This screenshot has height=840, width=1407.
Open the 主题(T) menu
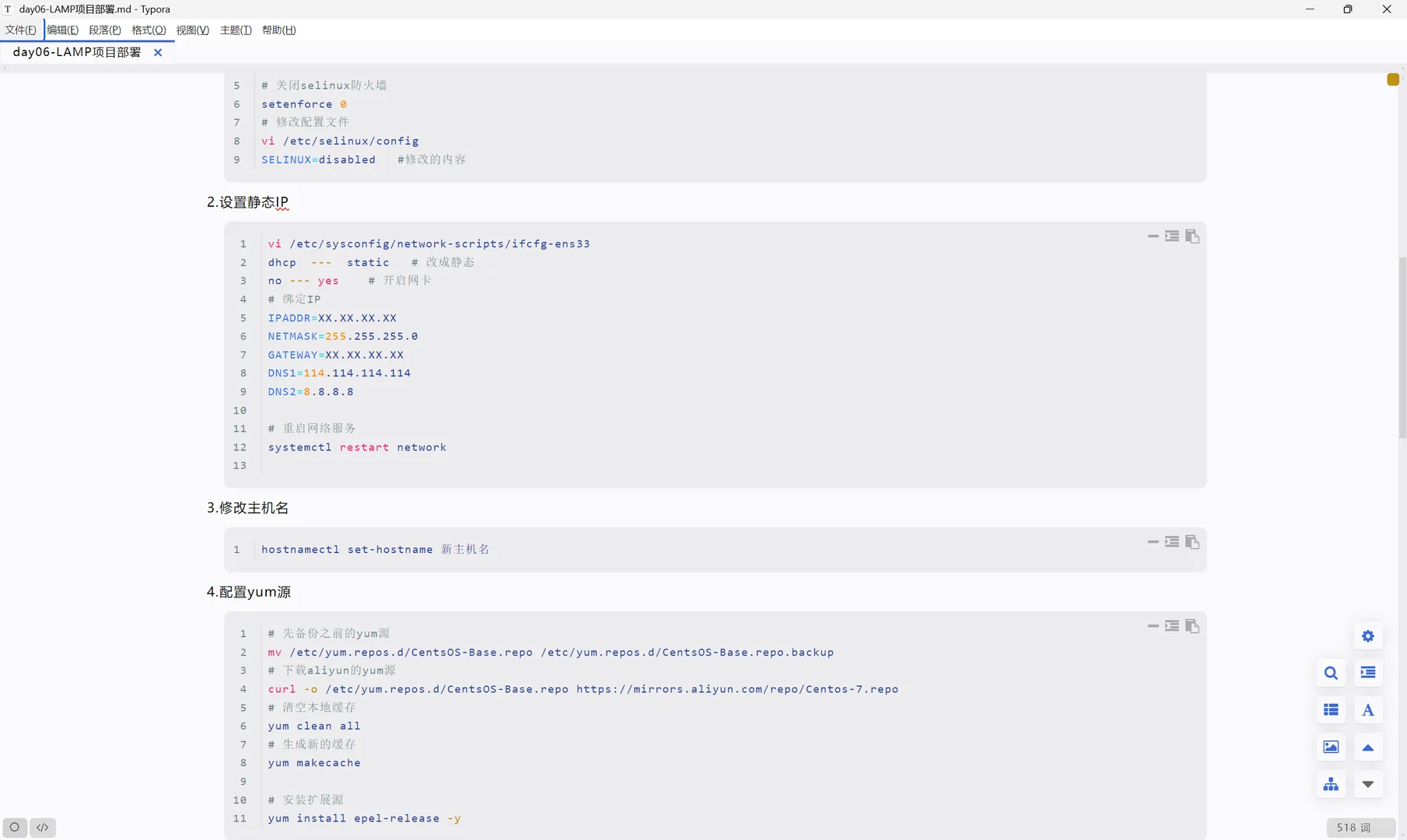pyautogui.click(x=236, y=30)
